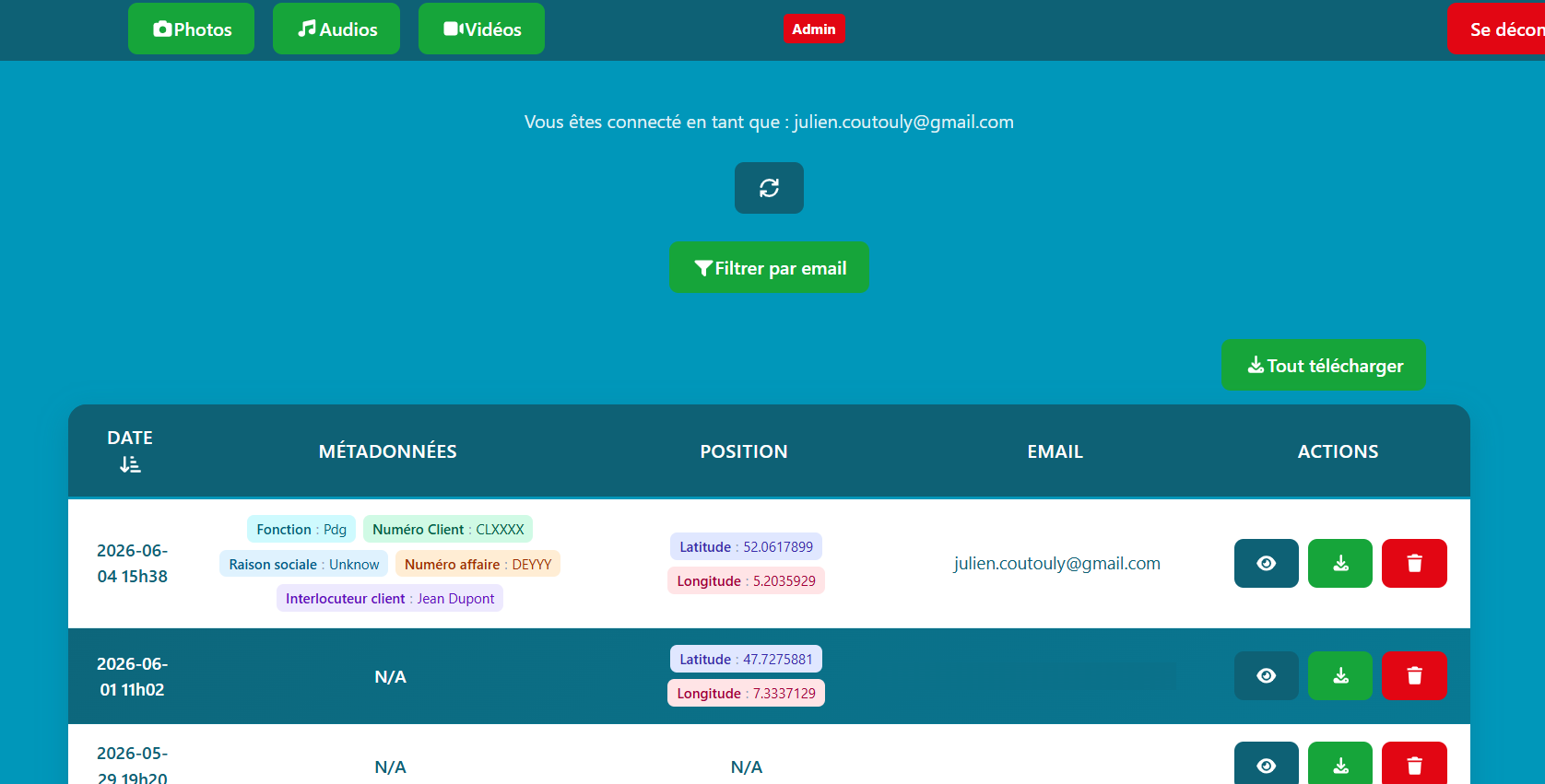Click Interlocuteur client : Jean Dupont tag
Image resolution: width=1545 pixels, height=784 pixels.
390,598
